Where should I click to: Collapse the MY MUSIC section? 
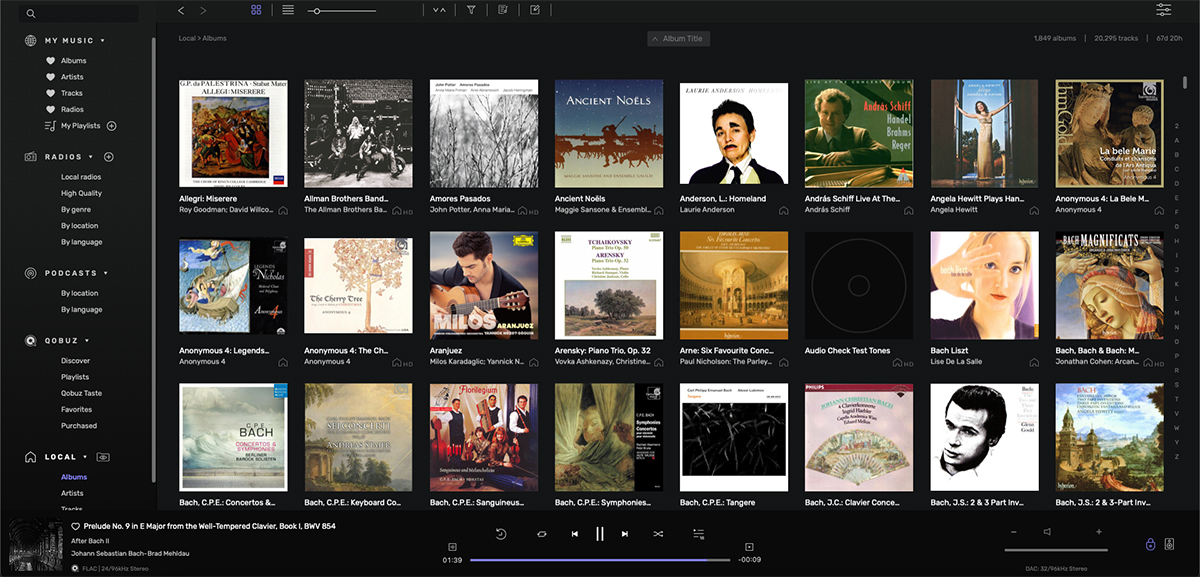(103, 41)
